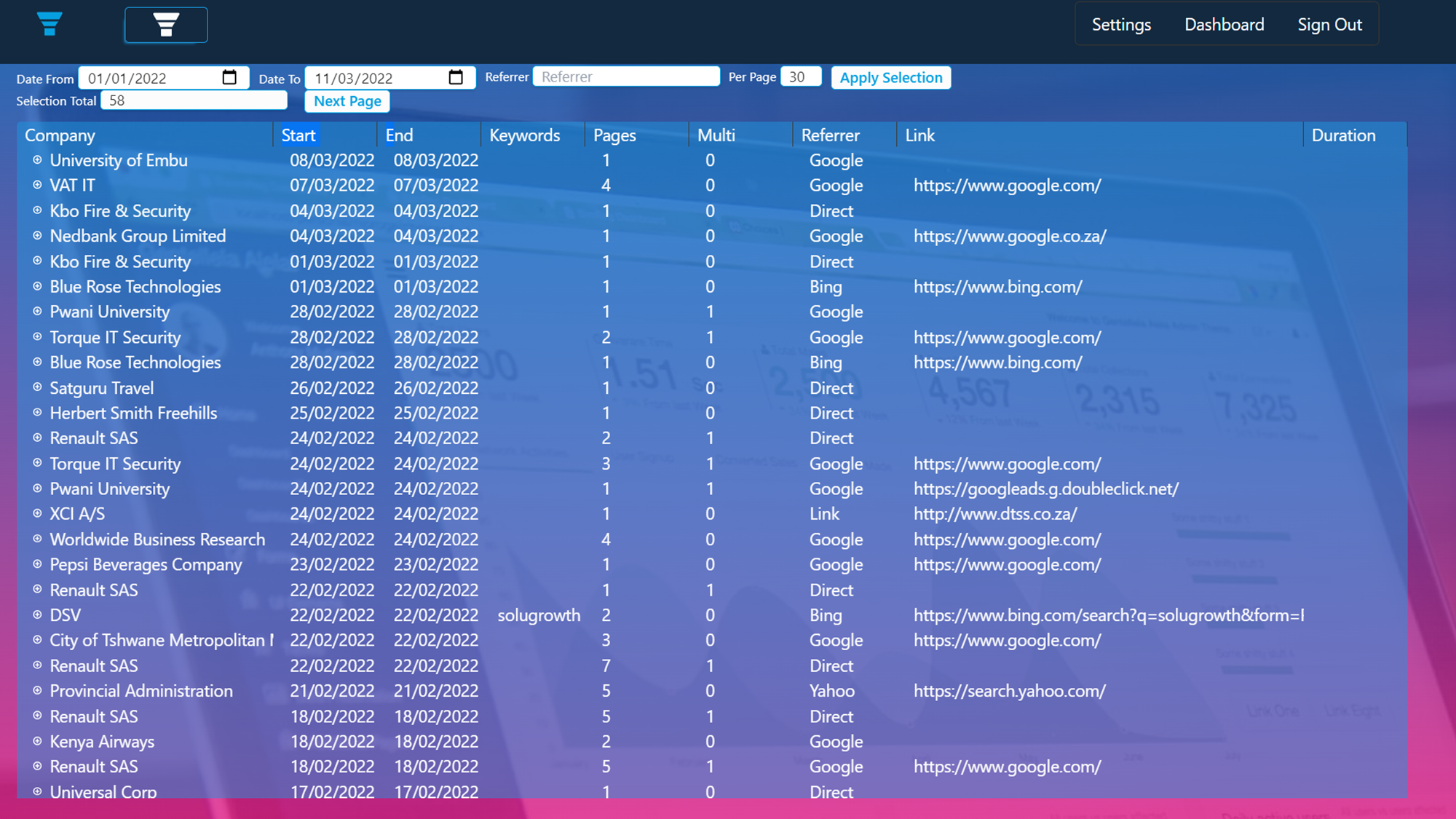The height and width of the screenshot is (819, 1456).
Task: Open the https://search.yahoo.com/ link
Action: (x=1009, y=690)
